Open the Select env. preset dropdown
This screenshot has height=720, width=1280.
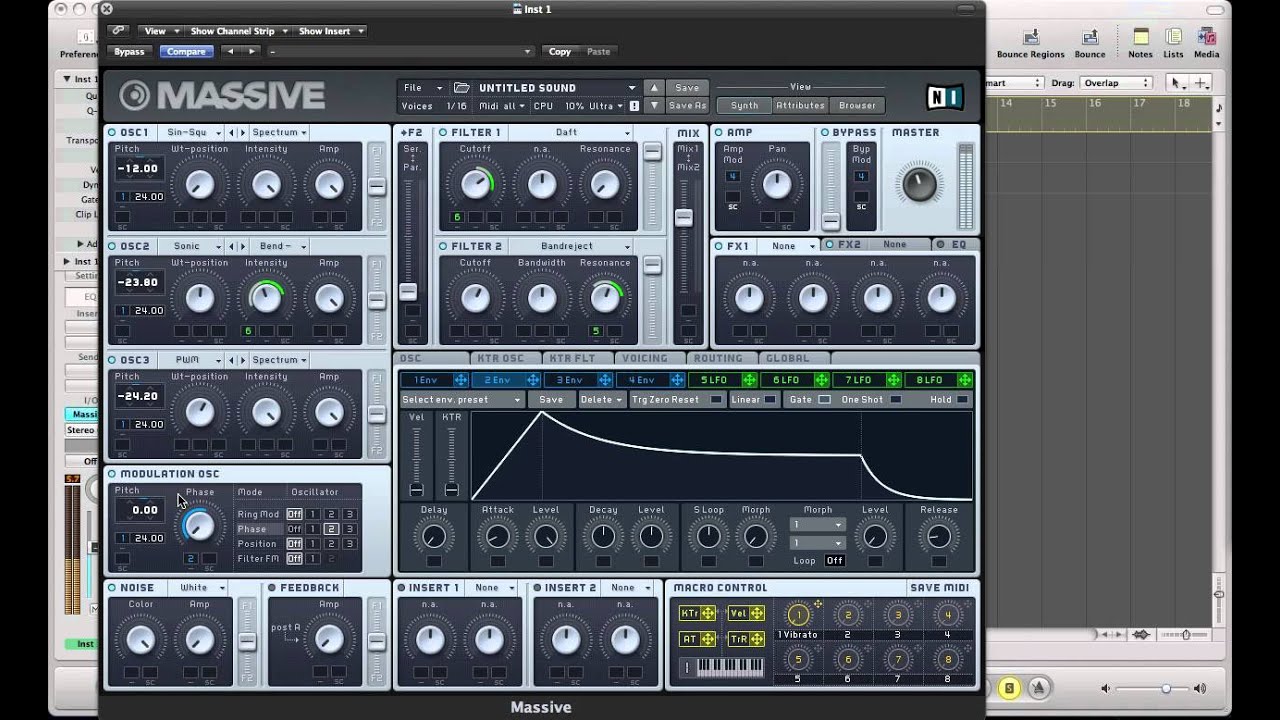pos(461,400)
